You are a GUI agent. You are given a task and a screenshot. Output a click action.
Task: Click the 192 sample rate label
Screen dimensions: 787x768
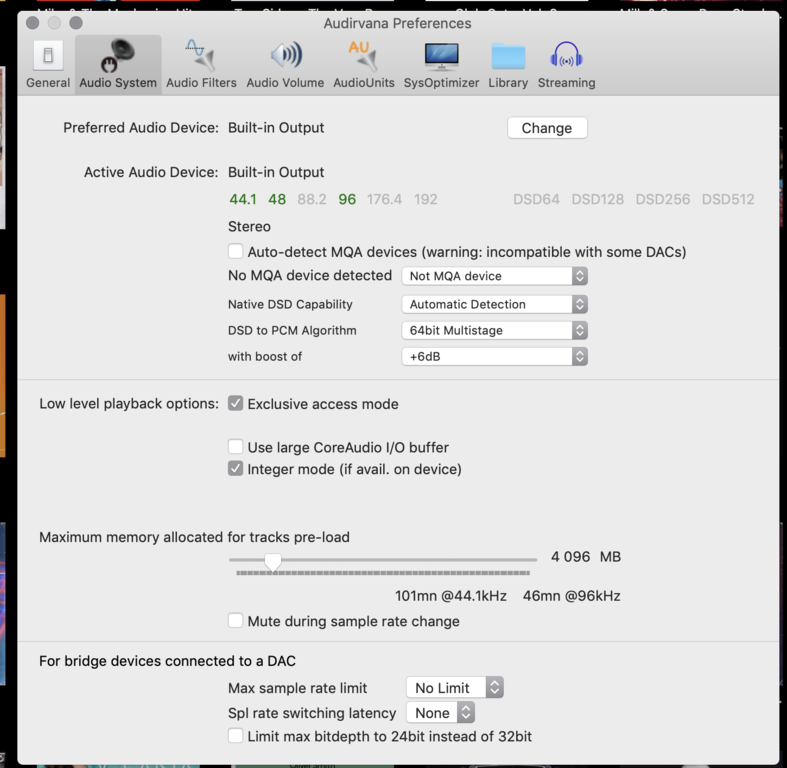pos(426,199)
